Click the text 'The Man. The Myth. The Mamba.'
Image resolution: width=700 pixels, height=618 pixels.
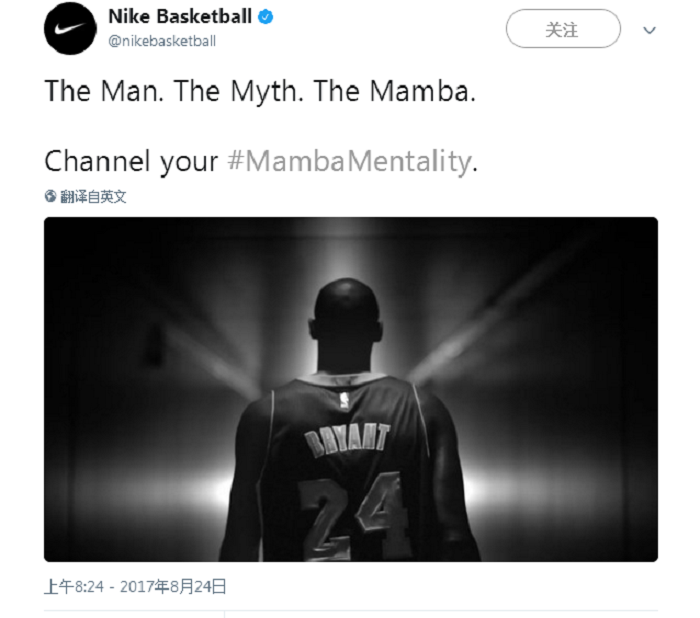pyautogui.click(x=260, y=91)
